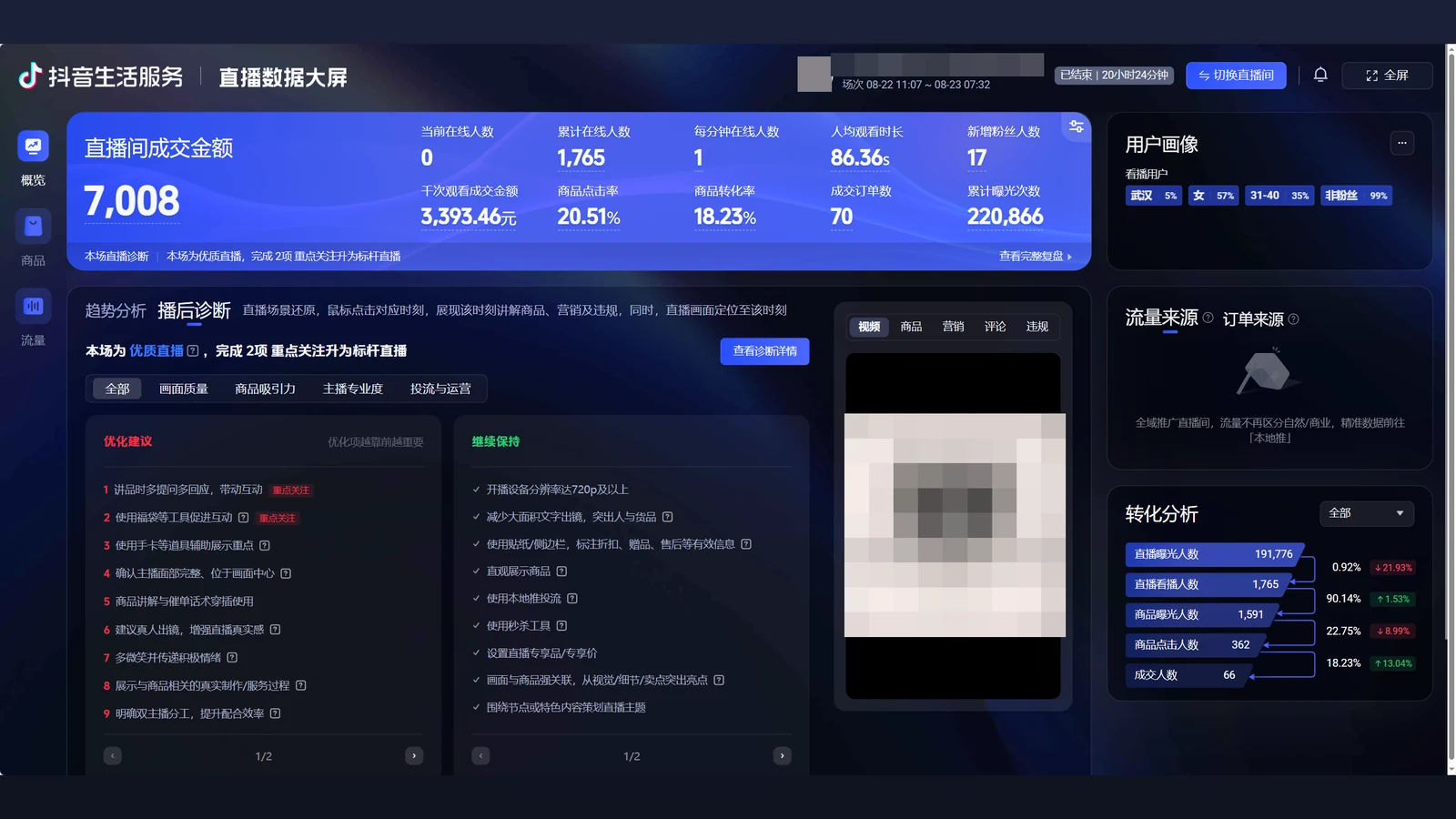1456x819 pixels.
Task: Go to next page of 继续保持
Action: tap(782, 755)
